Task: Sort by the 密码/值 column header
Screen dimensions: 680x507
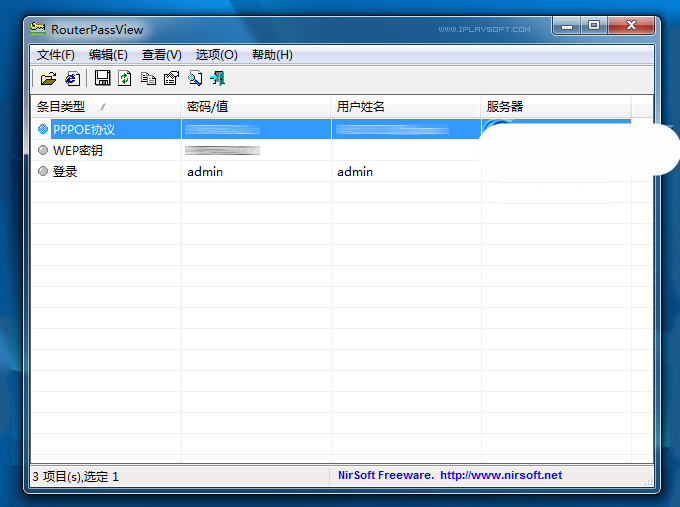Action: (x=256, y=106)
